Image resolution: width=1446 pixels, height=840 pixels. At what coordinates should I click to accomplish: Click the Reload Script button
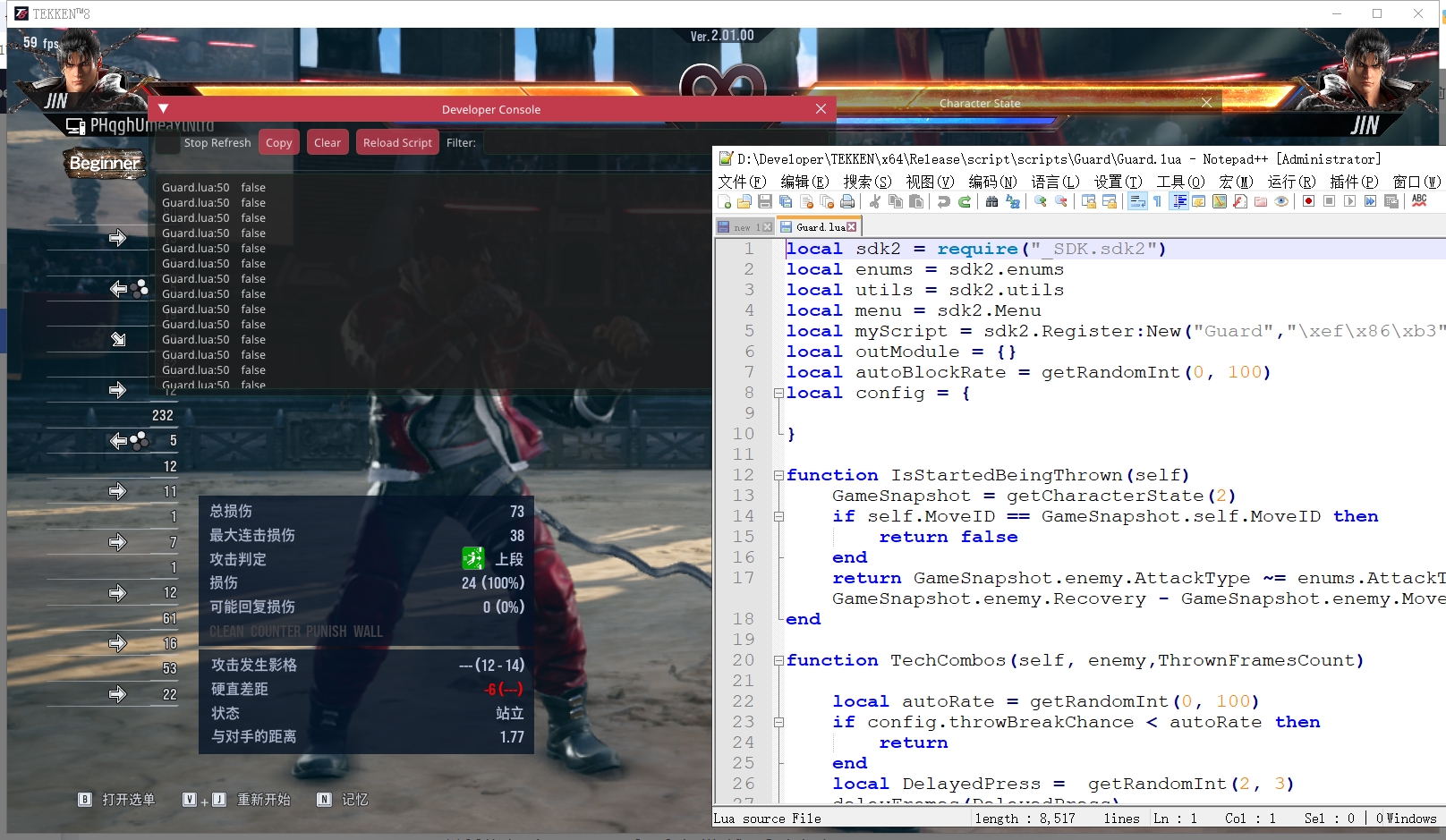397,142
